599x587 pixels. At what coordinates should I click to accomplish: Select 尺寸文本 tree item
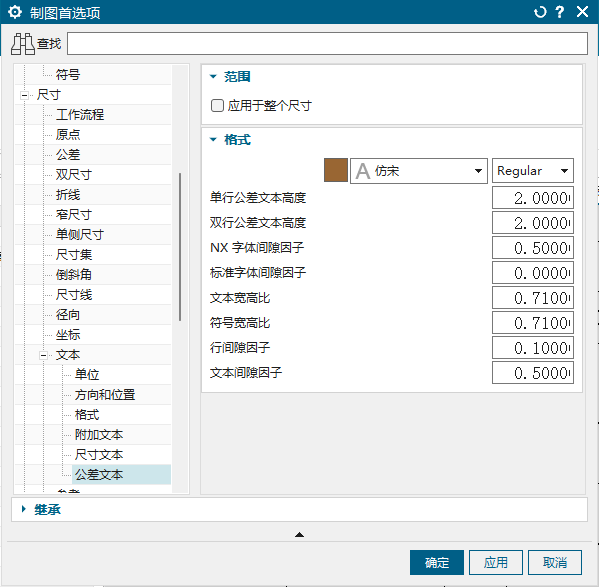99,454
